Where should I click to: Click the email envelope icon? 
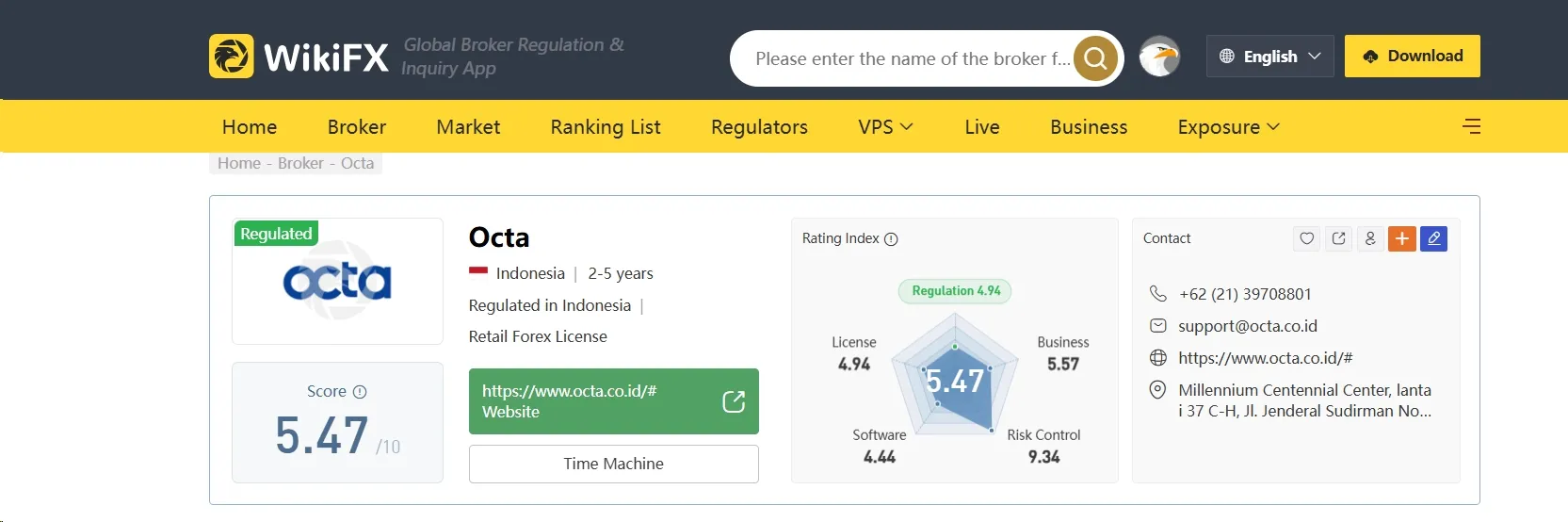point(1158,326)
